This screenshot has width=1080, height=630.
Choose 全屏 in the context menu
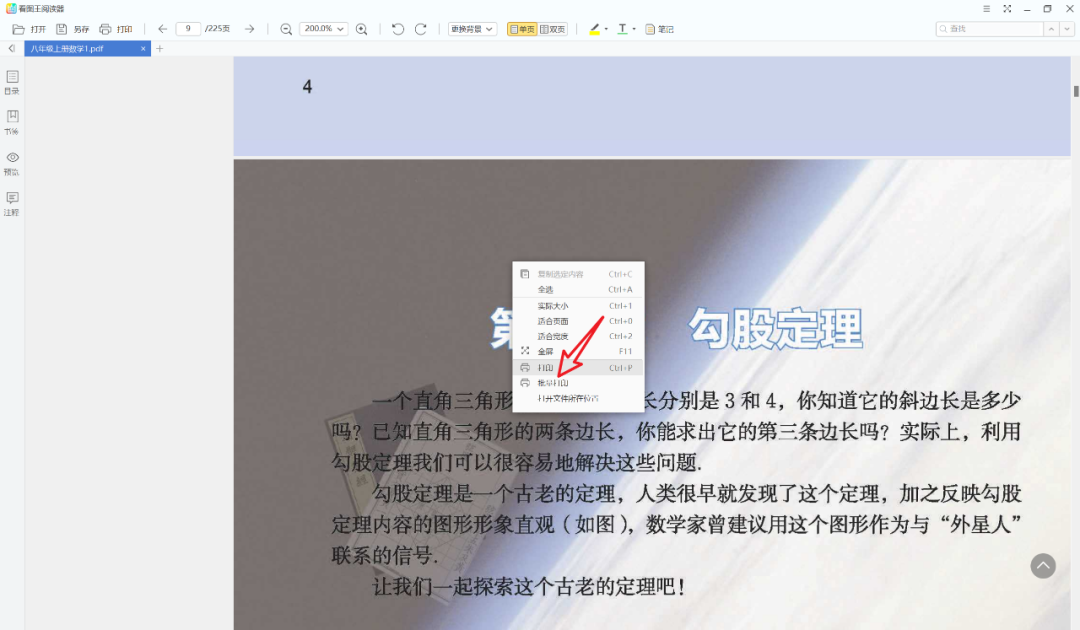[578, 351]
